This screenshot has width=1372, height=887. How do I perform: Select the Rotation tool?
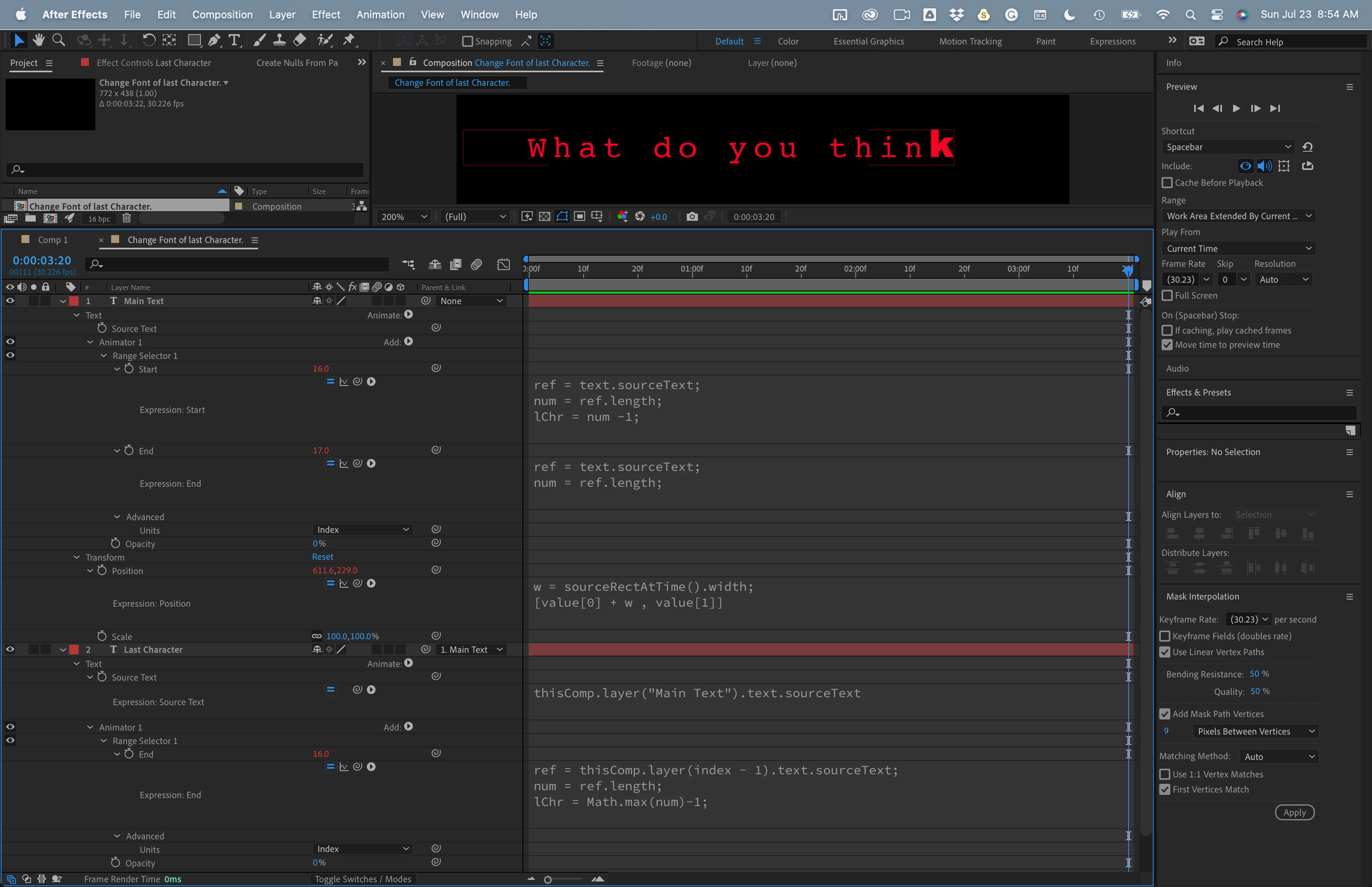pos(148,40)
